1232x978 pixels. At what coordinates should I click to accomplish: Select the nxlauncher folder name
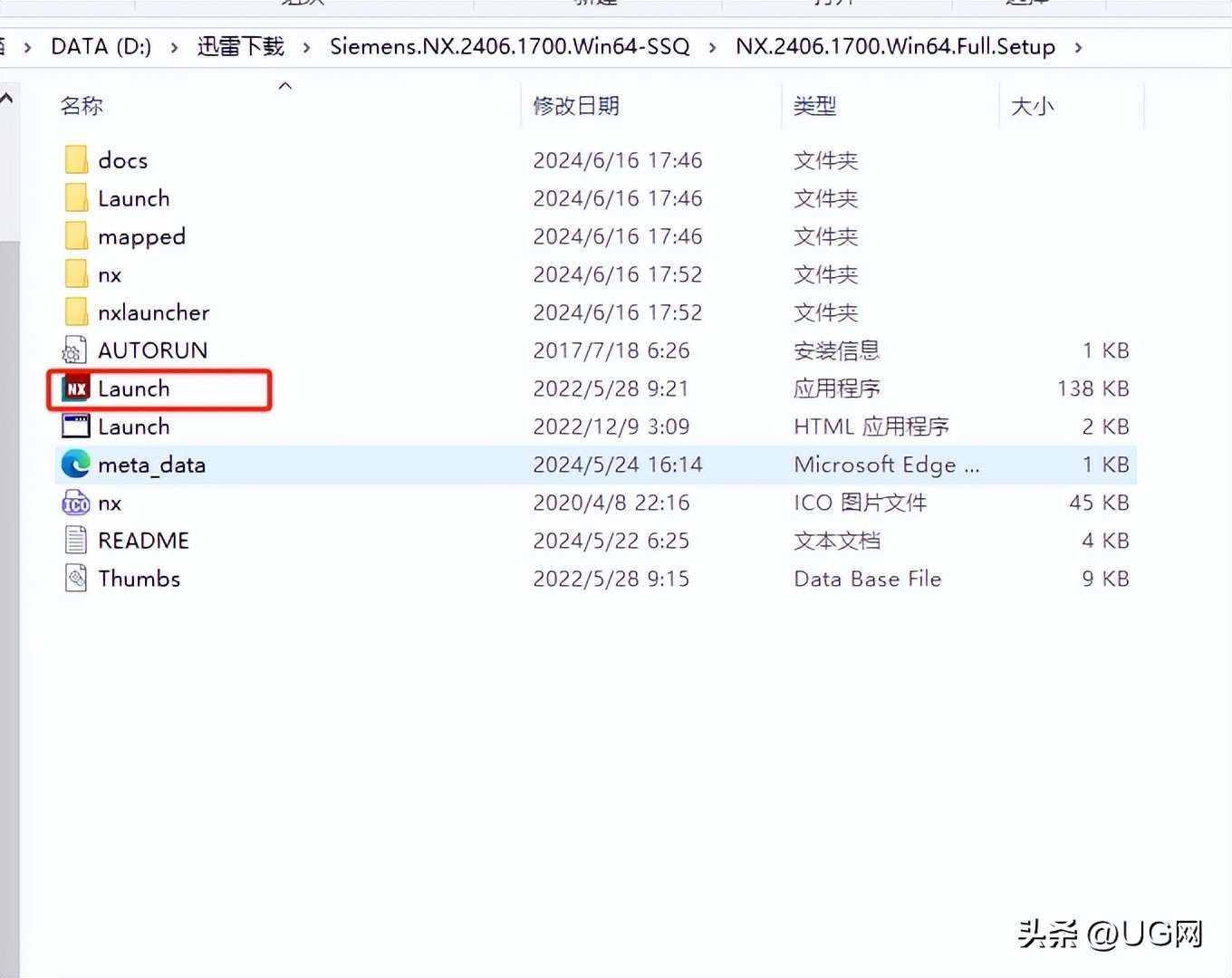[x=154, y=312]
